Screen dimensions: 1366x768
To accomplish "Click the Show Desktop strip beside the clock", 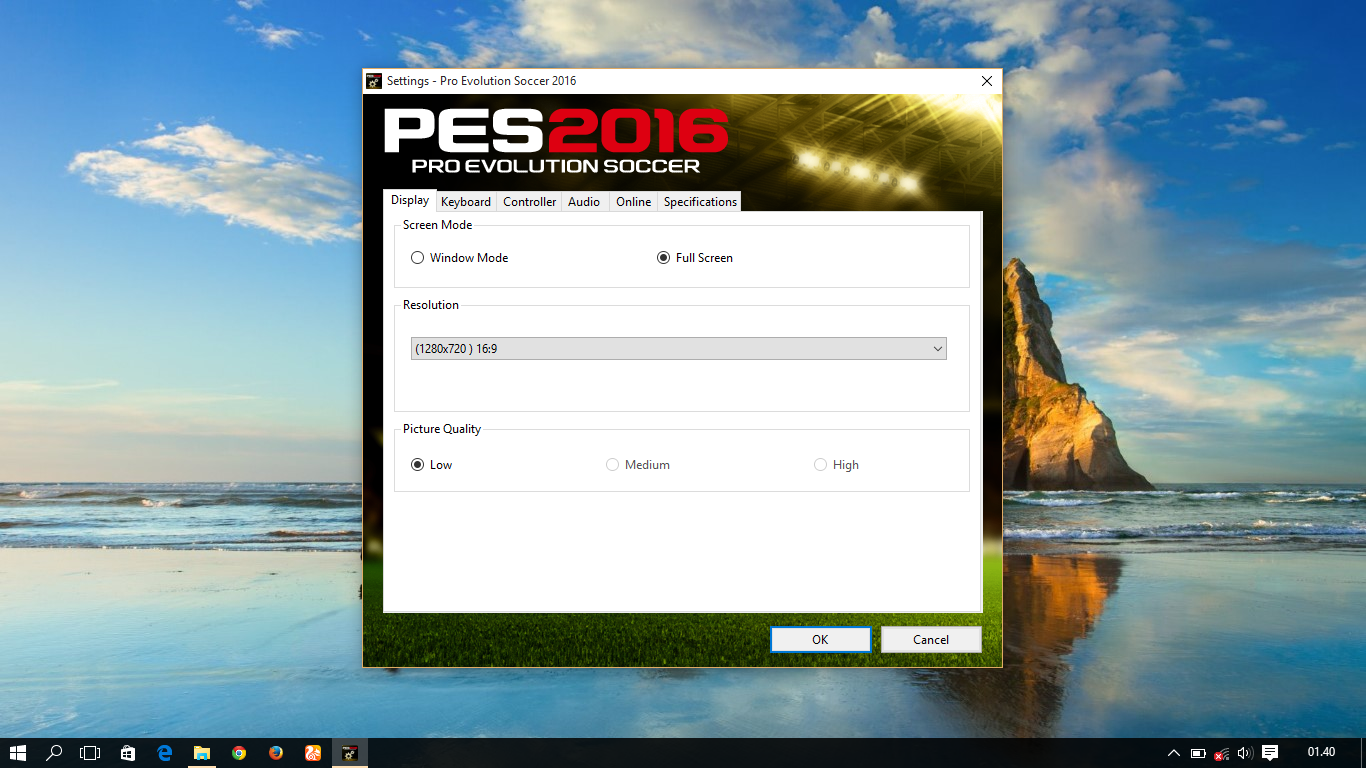I will pyautogui.click(x=1363, y=753).
